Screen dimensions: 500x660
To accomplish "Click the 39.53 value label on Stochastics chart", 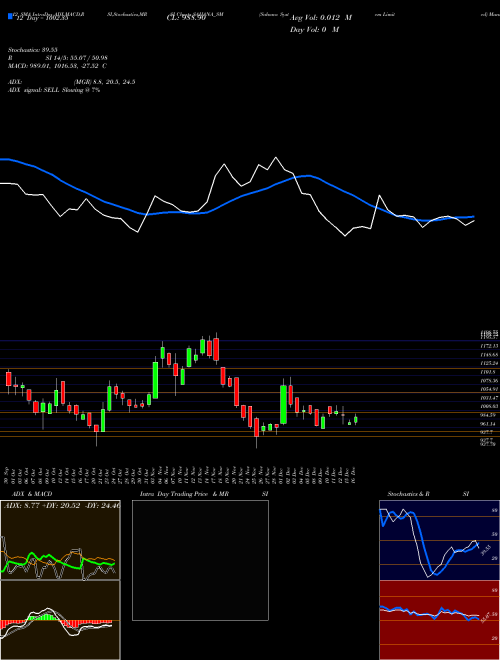I will pos(486,550).
